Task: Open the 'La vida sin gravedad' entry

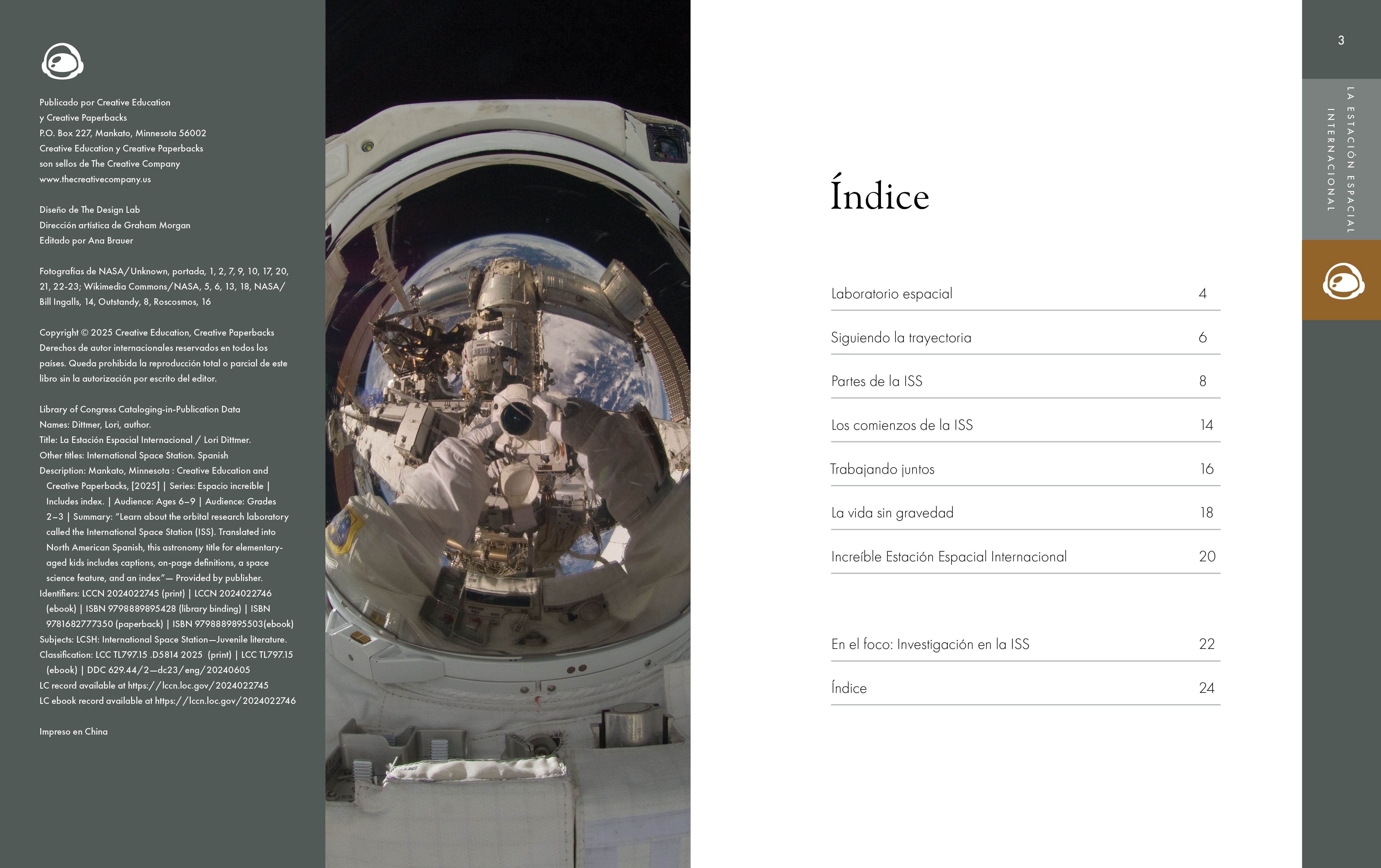Action: [x=1025, y=513]
